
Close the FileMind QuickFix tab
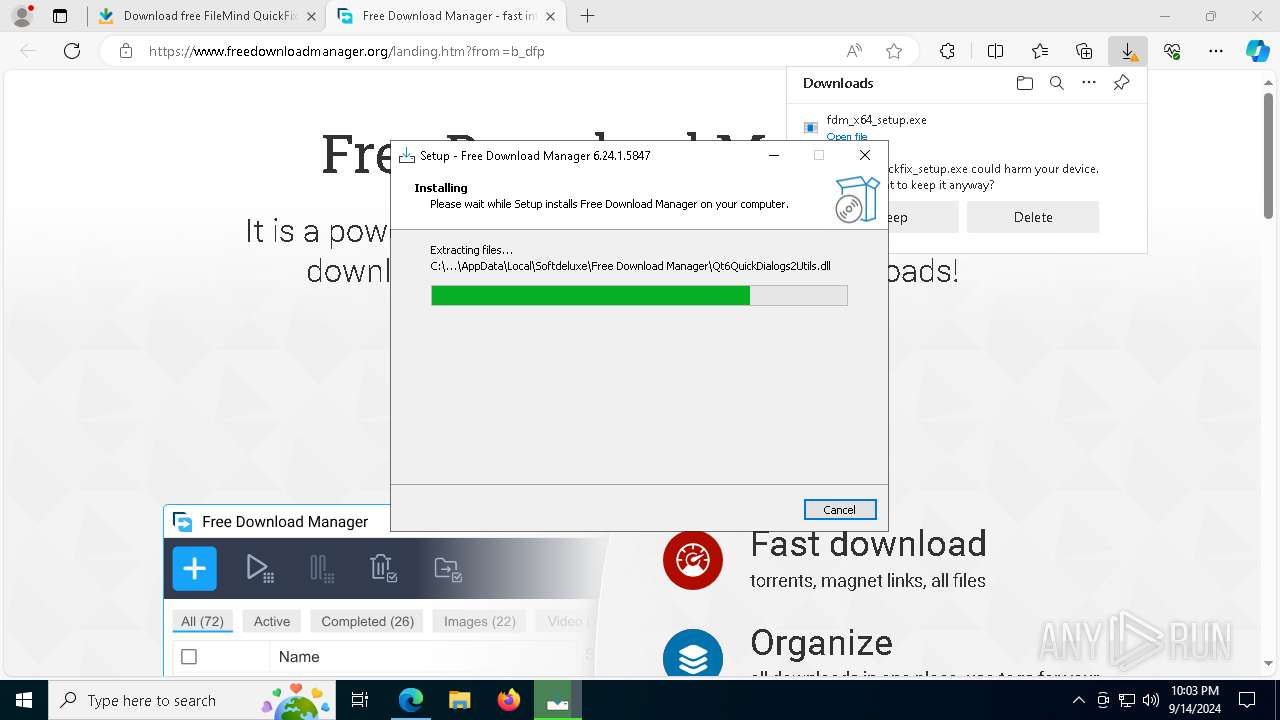point(310,16)
